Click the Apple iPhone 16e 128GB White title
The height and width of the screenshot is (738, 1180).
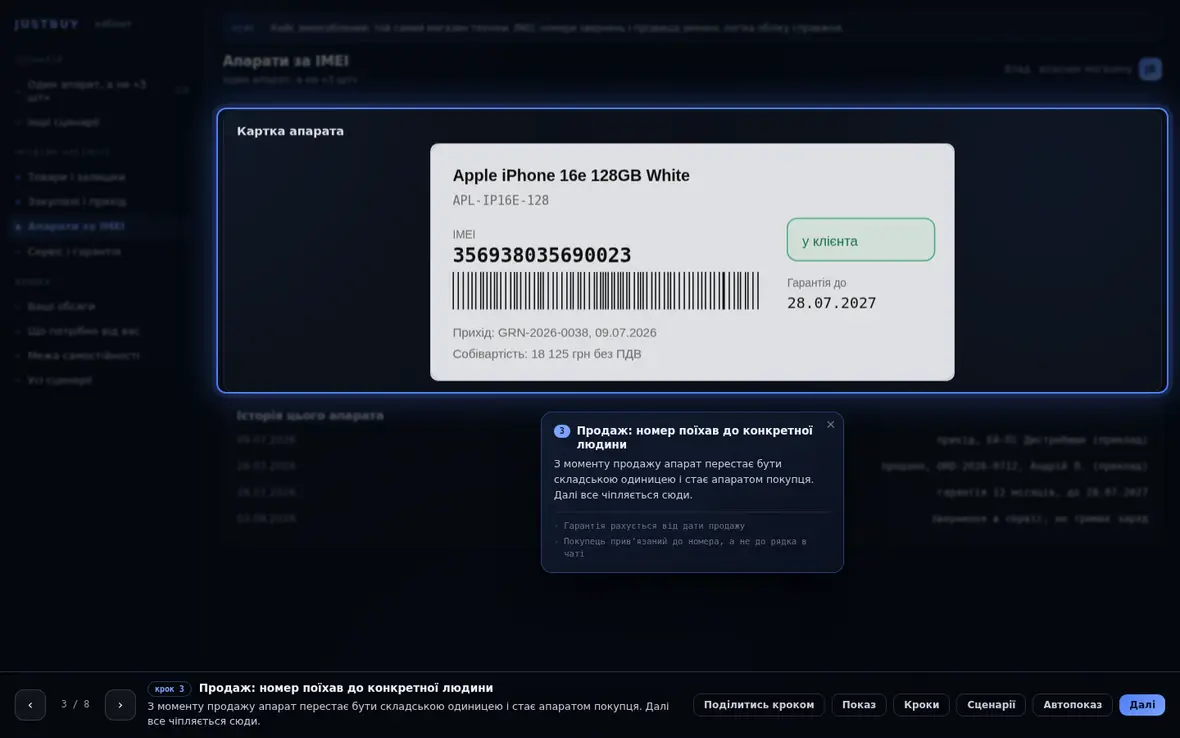(570, 175)
